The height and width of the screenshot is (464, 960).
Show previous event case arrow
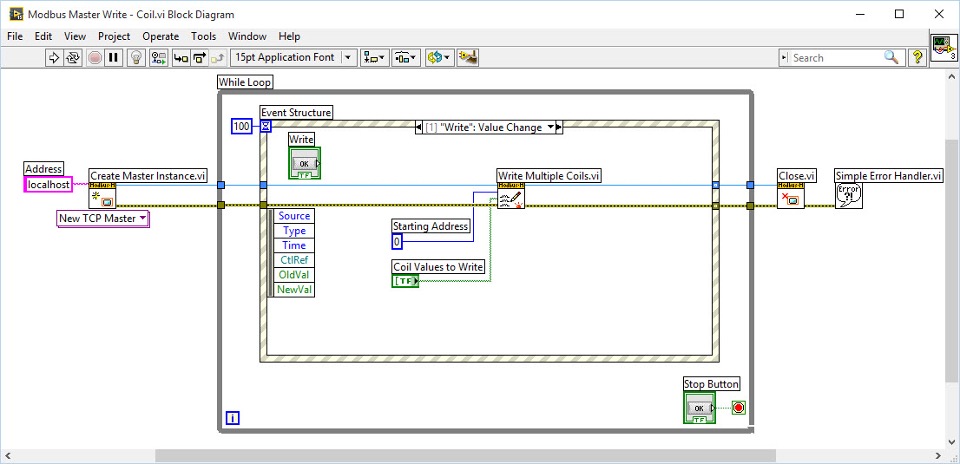point(419,127)
